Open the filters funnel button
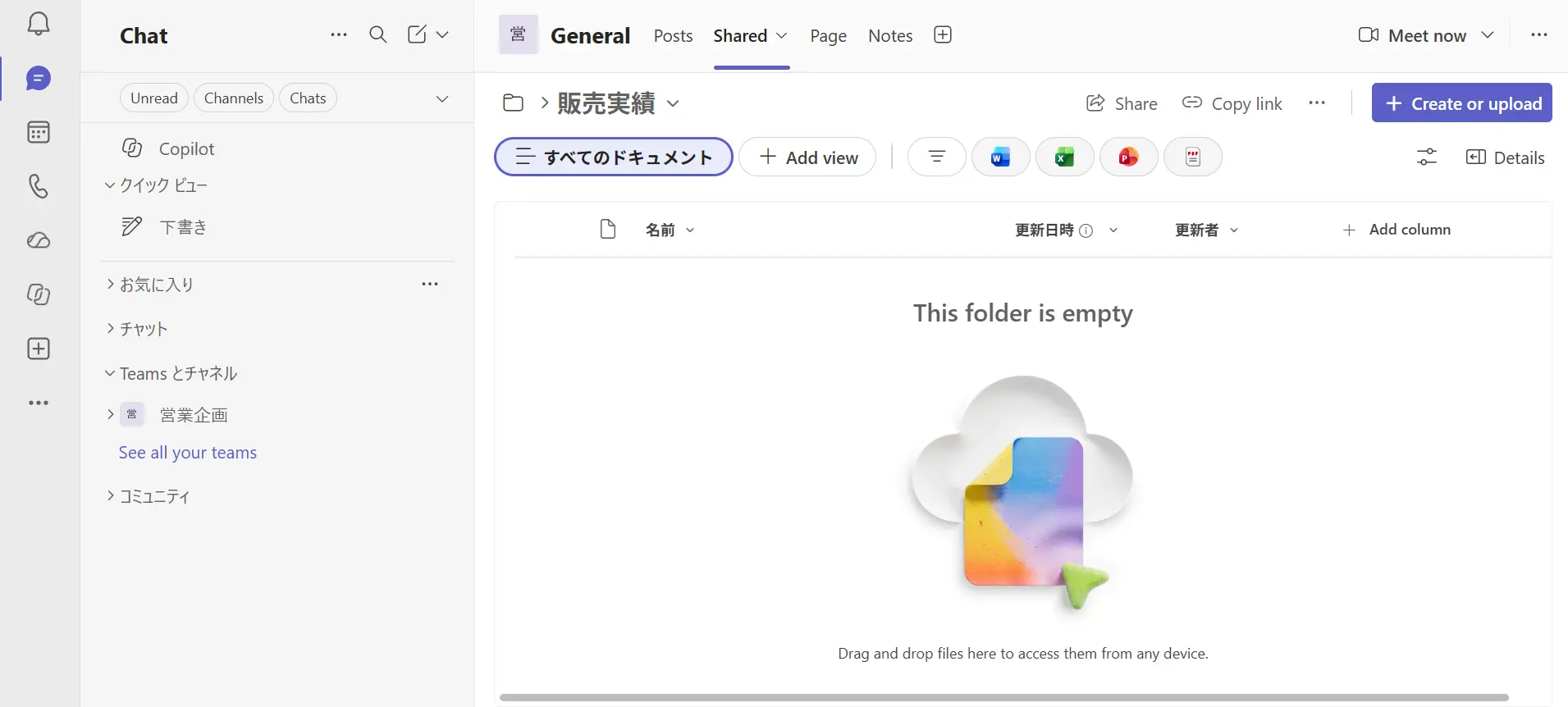Screen dimensions: 1568x707 (936, 157)
